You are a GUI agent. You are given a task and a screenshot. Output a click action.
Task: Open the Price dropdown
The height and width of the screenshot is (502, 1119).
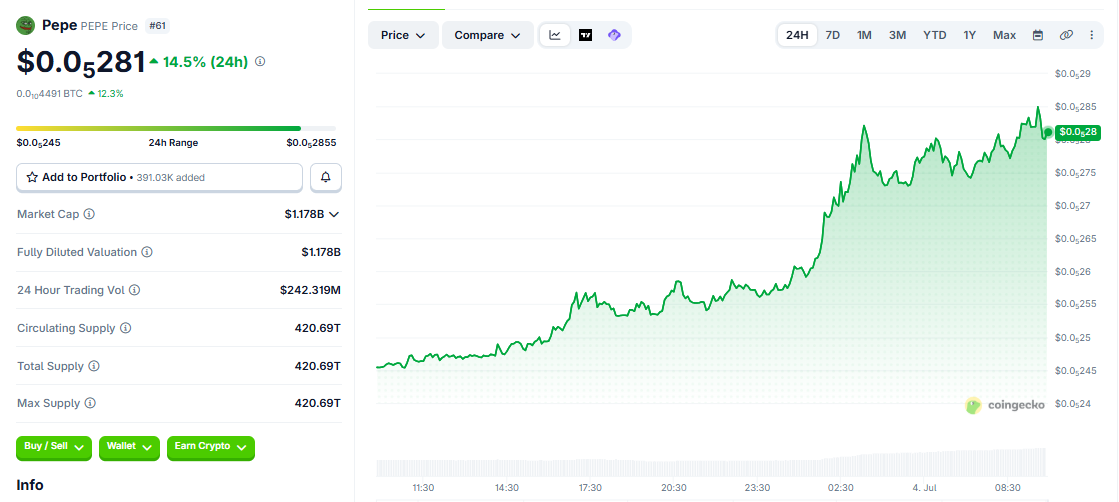pyautogui.click(x=403, y=35)
